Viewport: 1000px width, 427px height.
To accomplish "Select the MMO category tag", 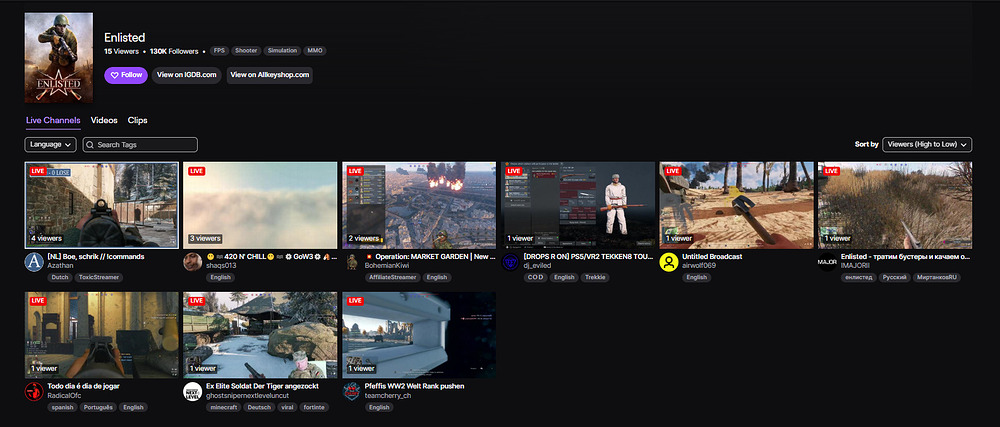I will click(x=315, y=51).
